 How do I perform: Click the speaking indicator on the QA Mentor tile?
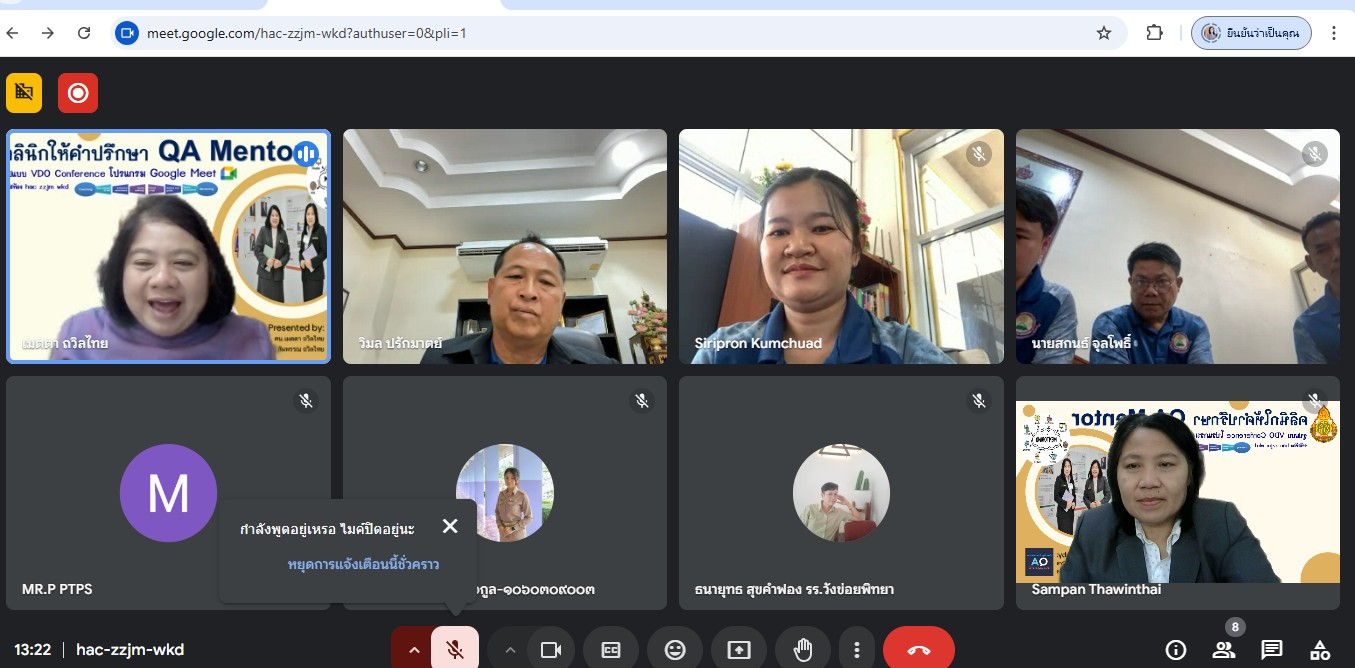click(306, 154)
